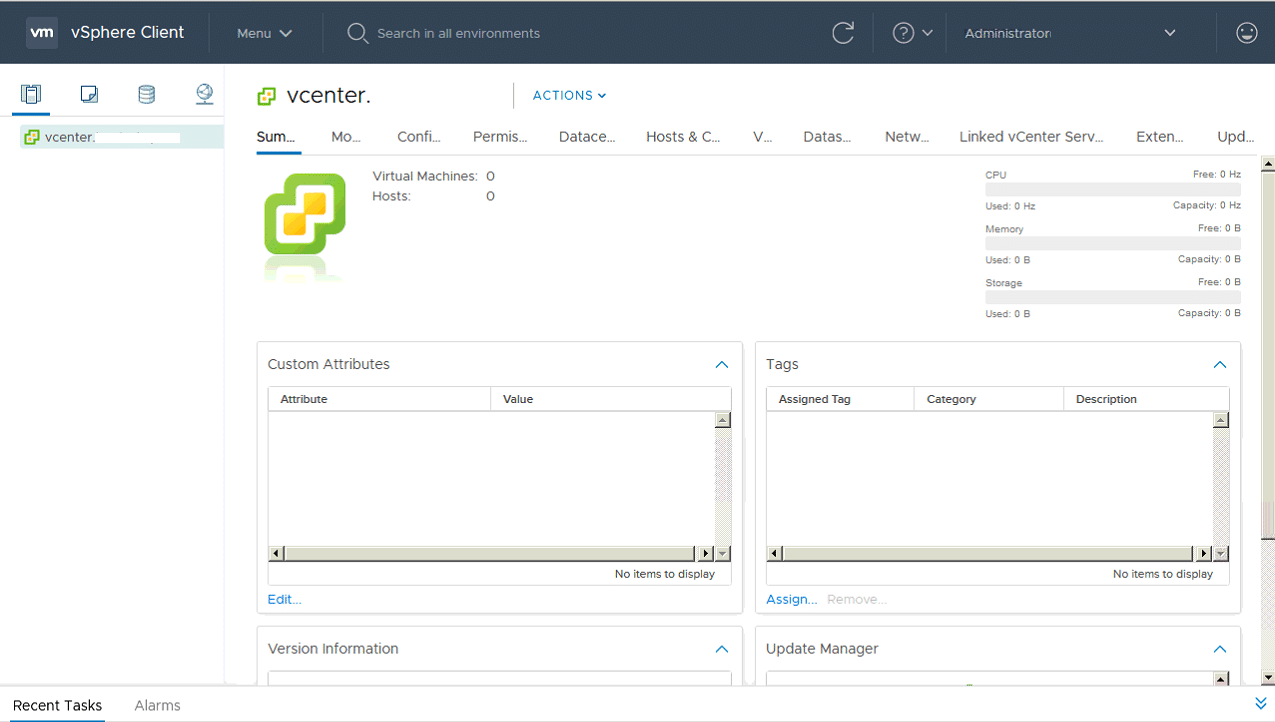Click scroll-right arrow in Tags table
This screenshot has width=1275, height=722.
click(x=1204, y=553)
